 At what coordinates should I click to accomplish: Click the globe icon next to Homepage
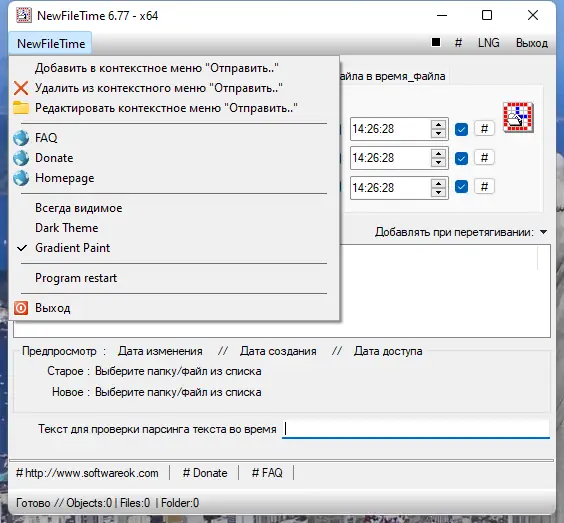[21, 178]
